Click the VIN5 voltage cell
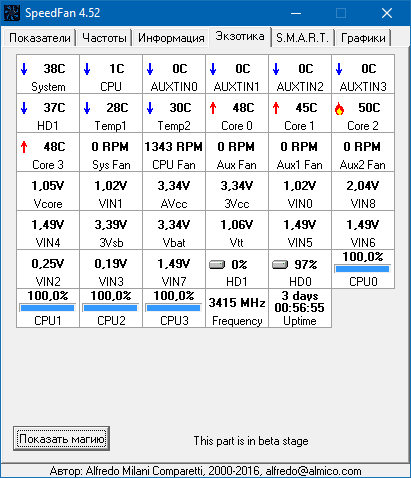The height and width of the screenshot is (478, 411). (300, 230)
